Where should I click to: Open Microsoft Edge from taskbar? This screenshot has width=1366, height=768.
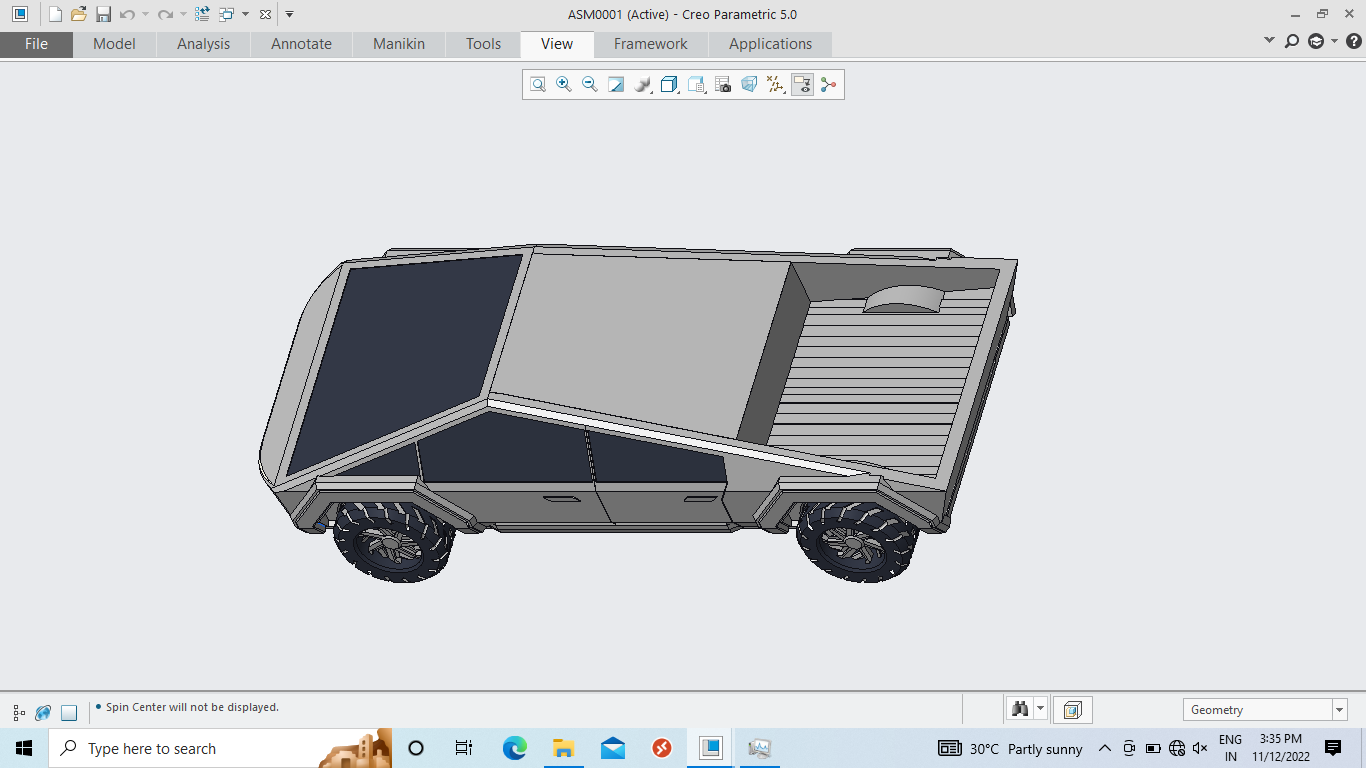514,748
